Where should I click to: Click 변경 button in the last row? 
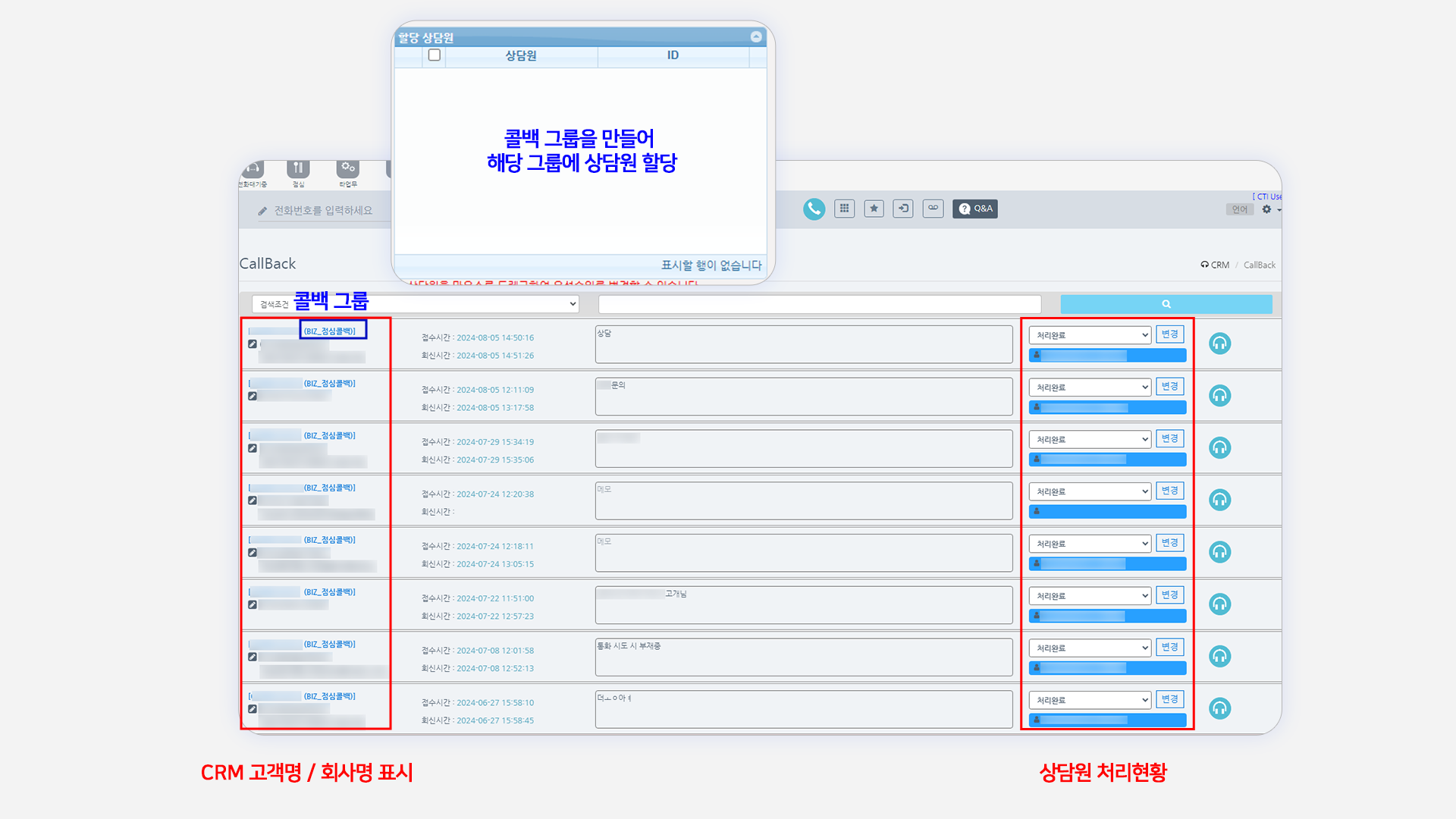pos(1169,699)
